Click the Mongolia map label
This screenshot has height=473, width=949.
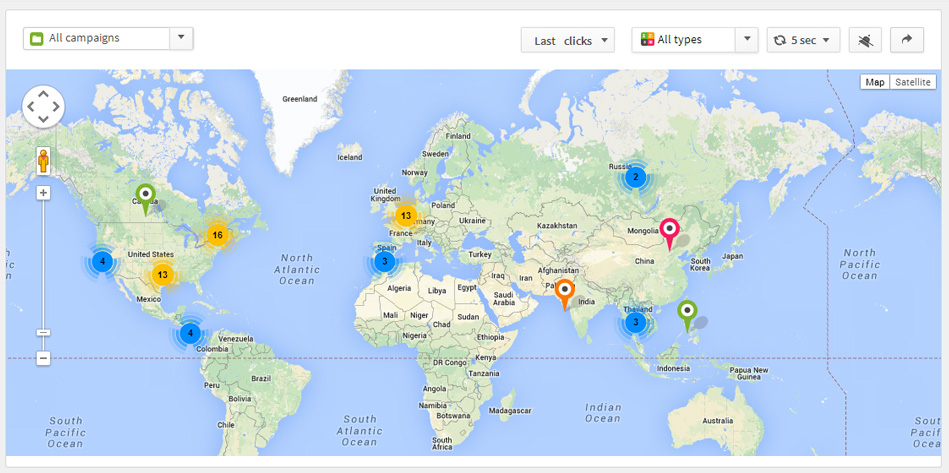(x=642, y=230)
